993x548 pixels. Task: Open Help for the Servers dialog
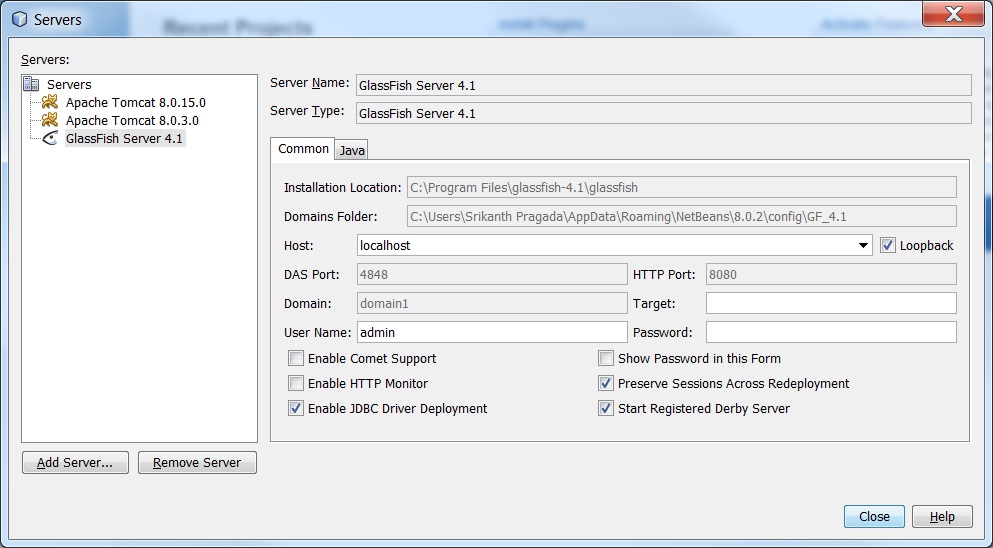coord(942,516)
